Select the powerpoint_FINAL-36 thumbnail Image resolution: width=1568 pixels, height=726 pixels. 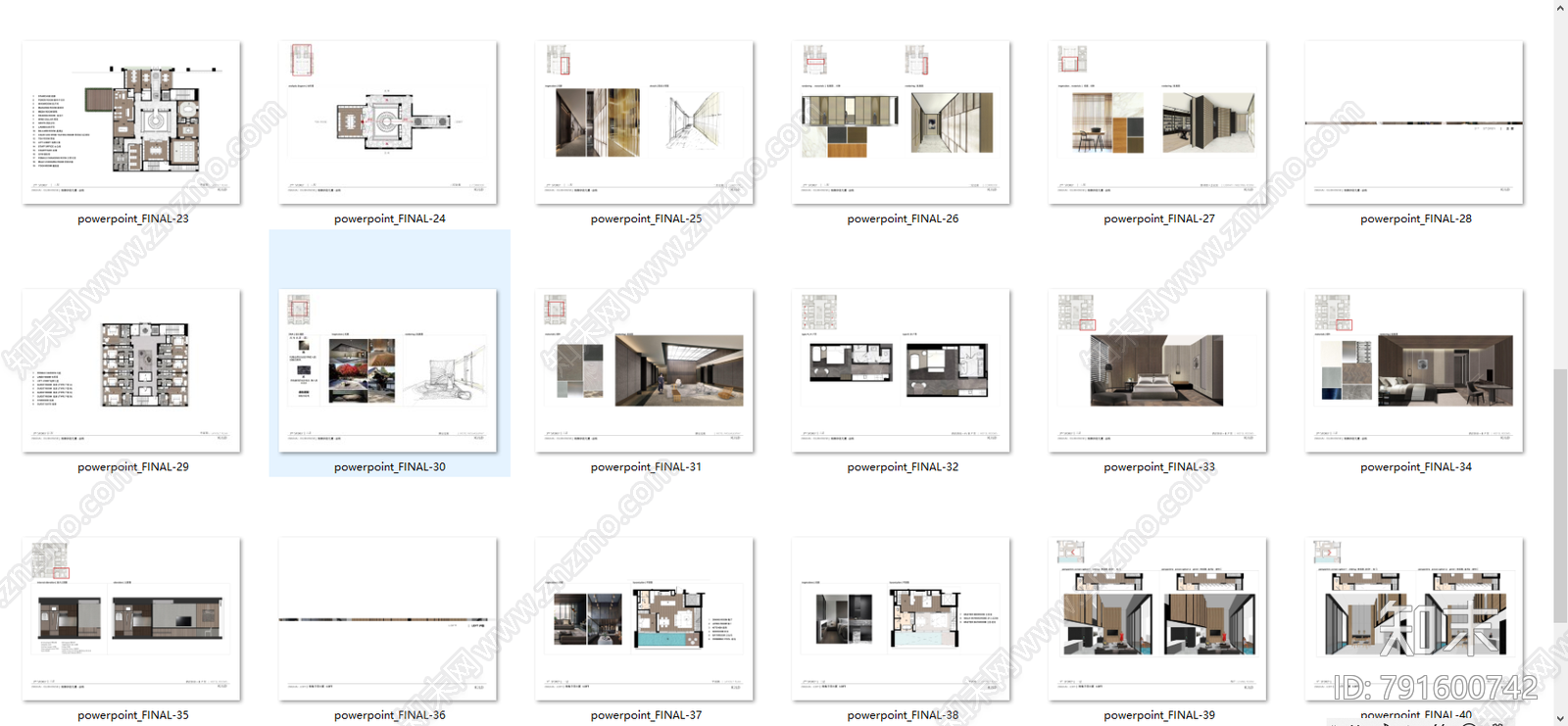tap(388, 618)
